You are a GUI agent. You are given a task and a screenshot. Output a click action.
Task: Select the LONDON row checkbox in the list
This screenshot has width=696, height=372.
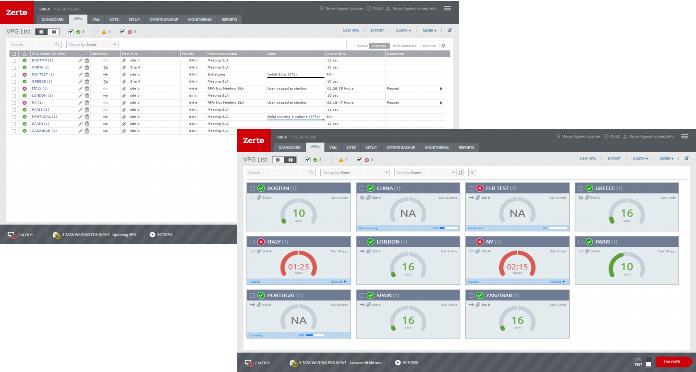pyautogui.click(x=14, y=96)
